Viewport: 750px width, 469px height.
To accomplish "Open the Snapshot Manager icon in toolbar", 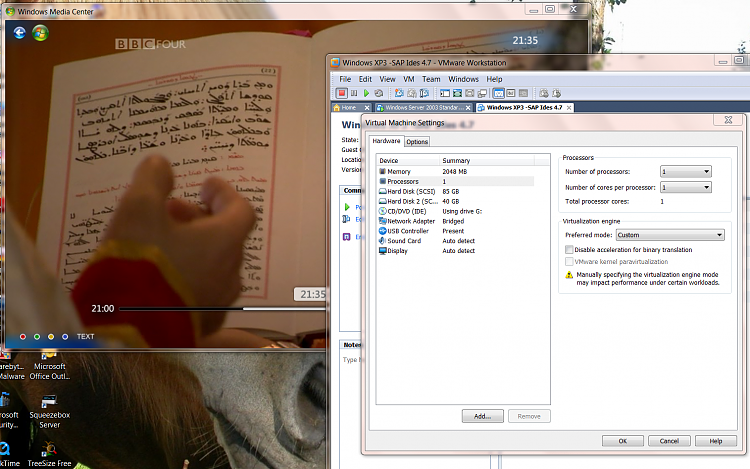I will coord(424,93).
